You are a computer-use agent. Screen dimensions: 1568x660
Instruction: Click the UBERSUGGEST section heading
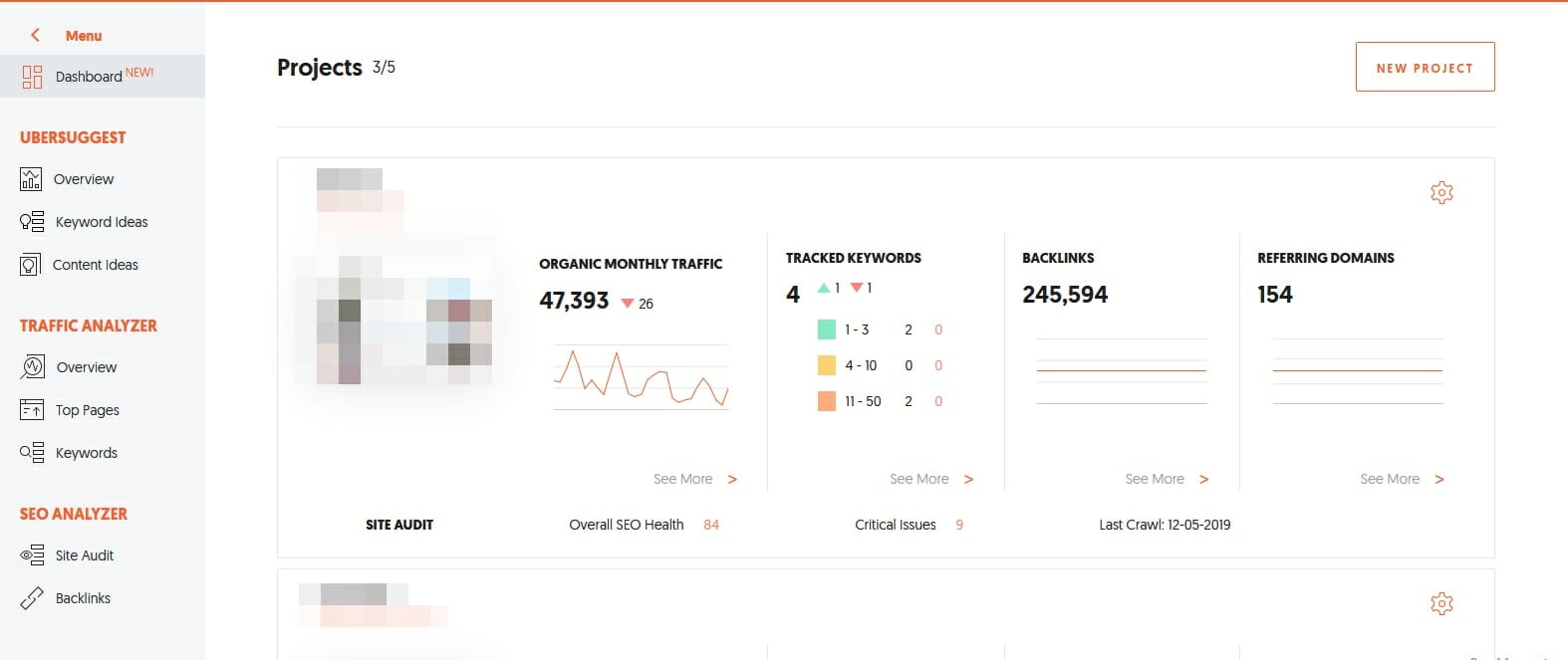click(73, 137)
